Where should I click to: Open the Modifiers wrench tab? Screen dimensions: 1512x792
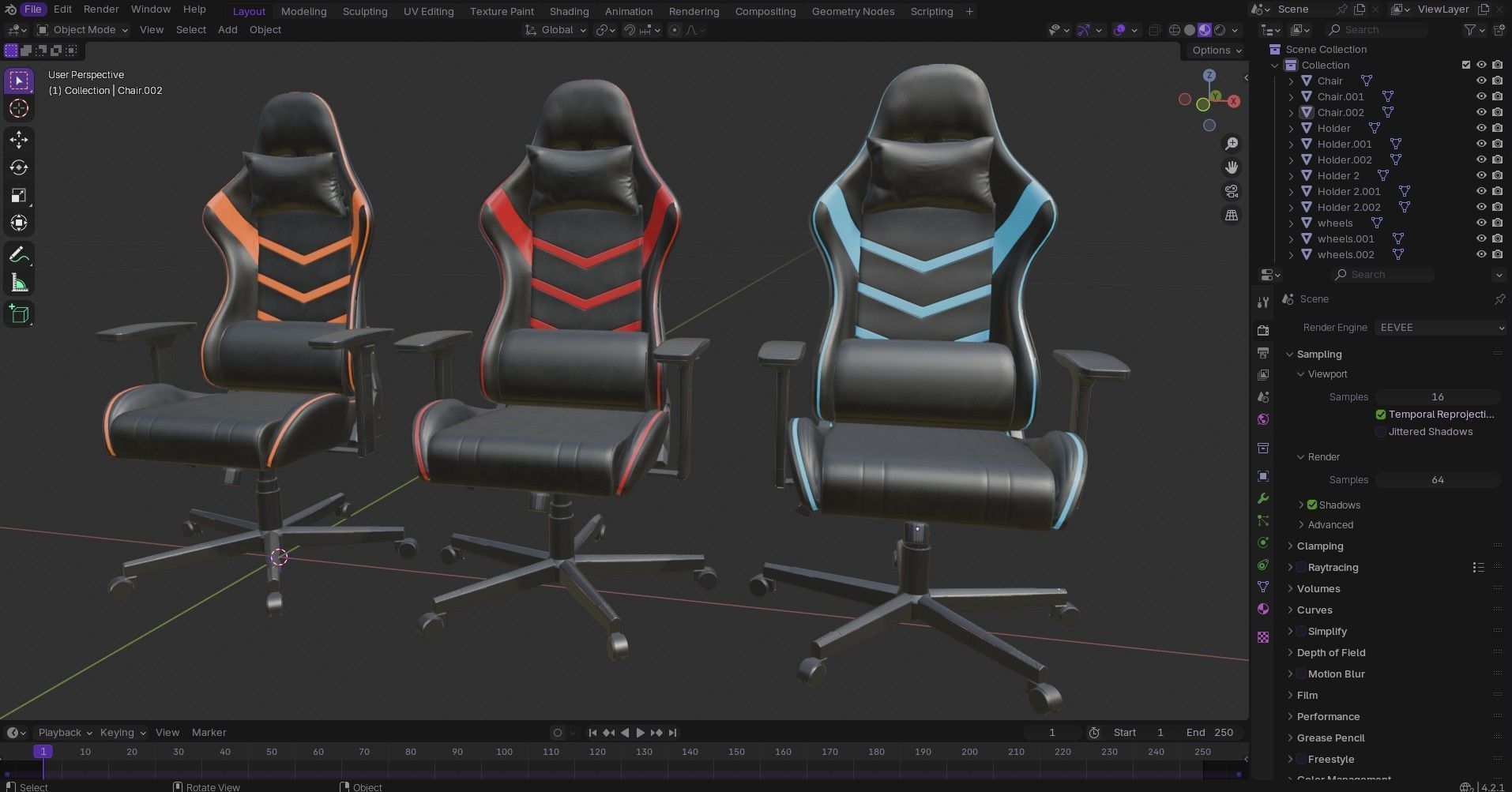tap(1263, 498)
